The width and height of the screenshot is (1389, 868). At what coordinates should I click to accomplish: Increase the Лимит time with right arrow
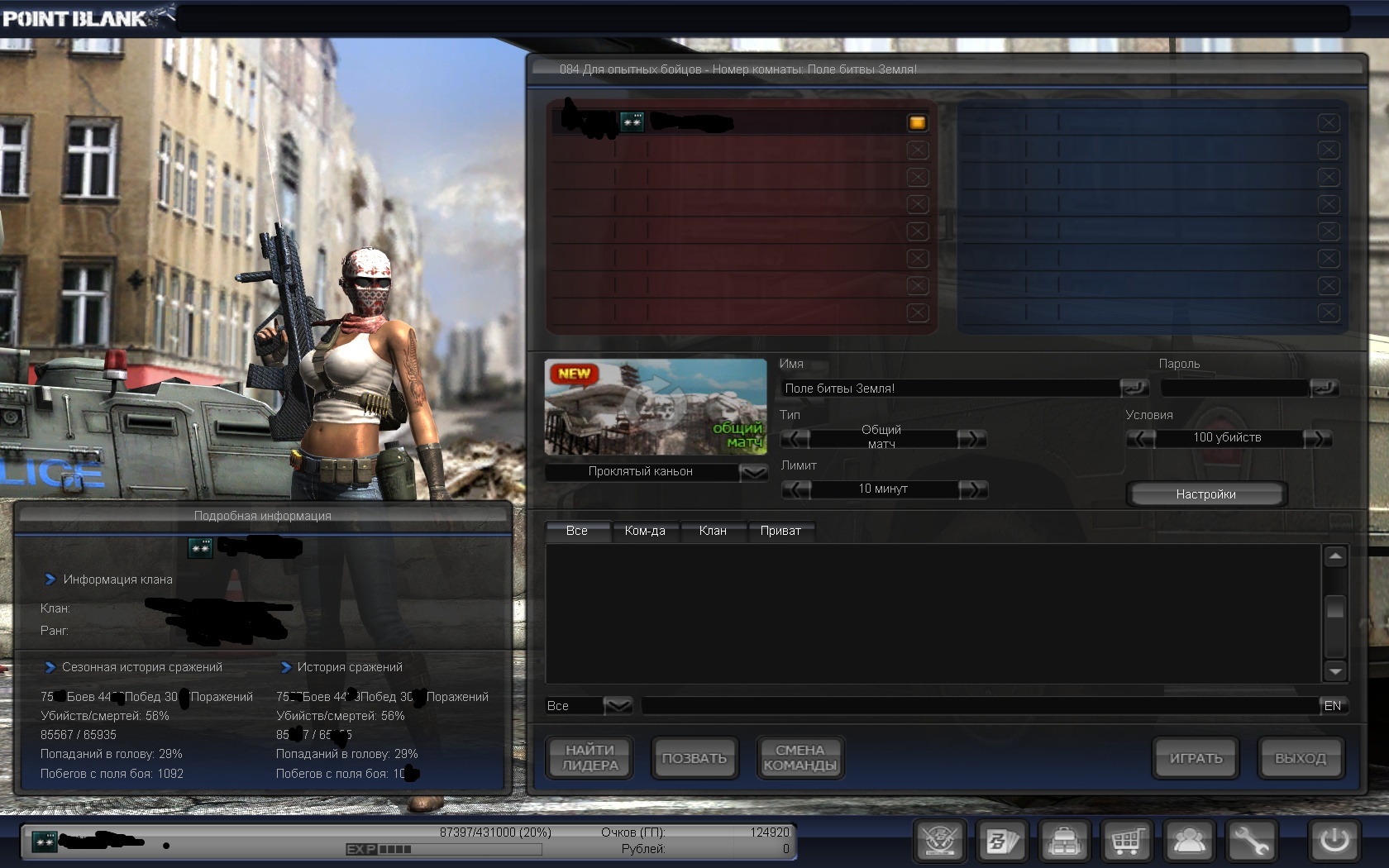[x=974, y=489]
